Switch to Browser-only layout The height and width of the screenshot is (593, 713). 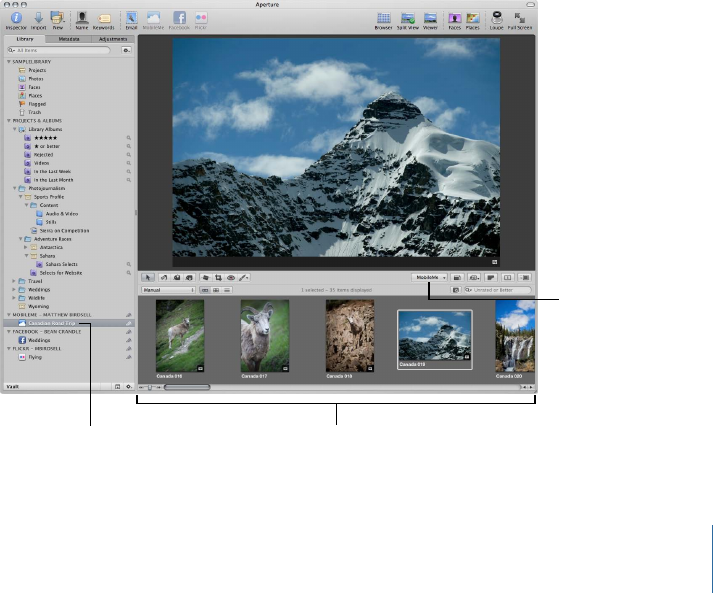383,16
